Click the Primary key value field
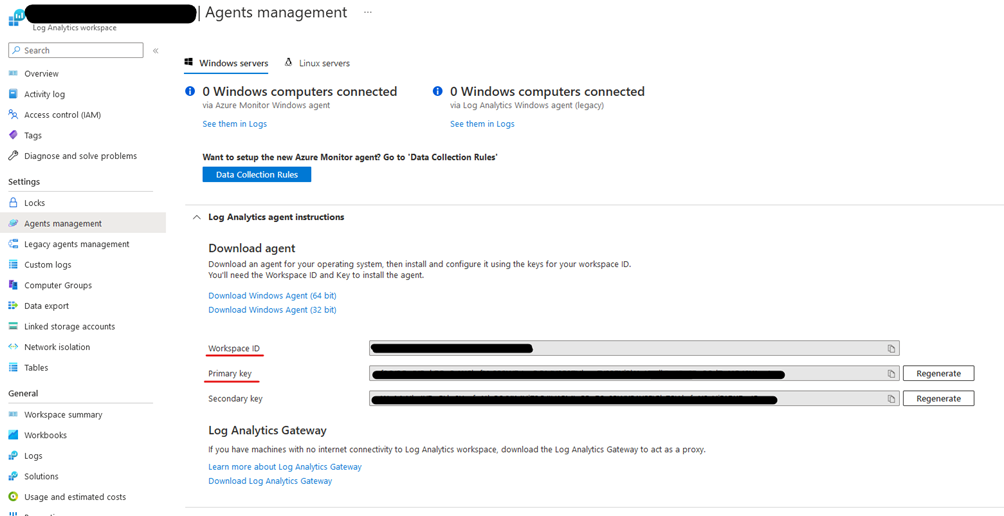Screen dimensions: 1004x516 coord(635,373)
